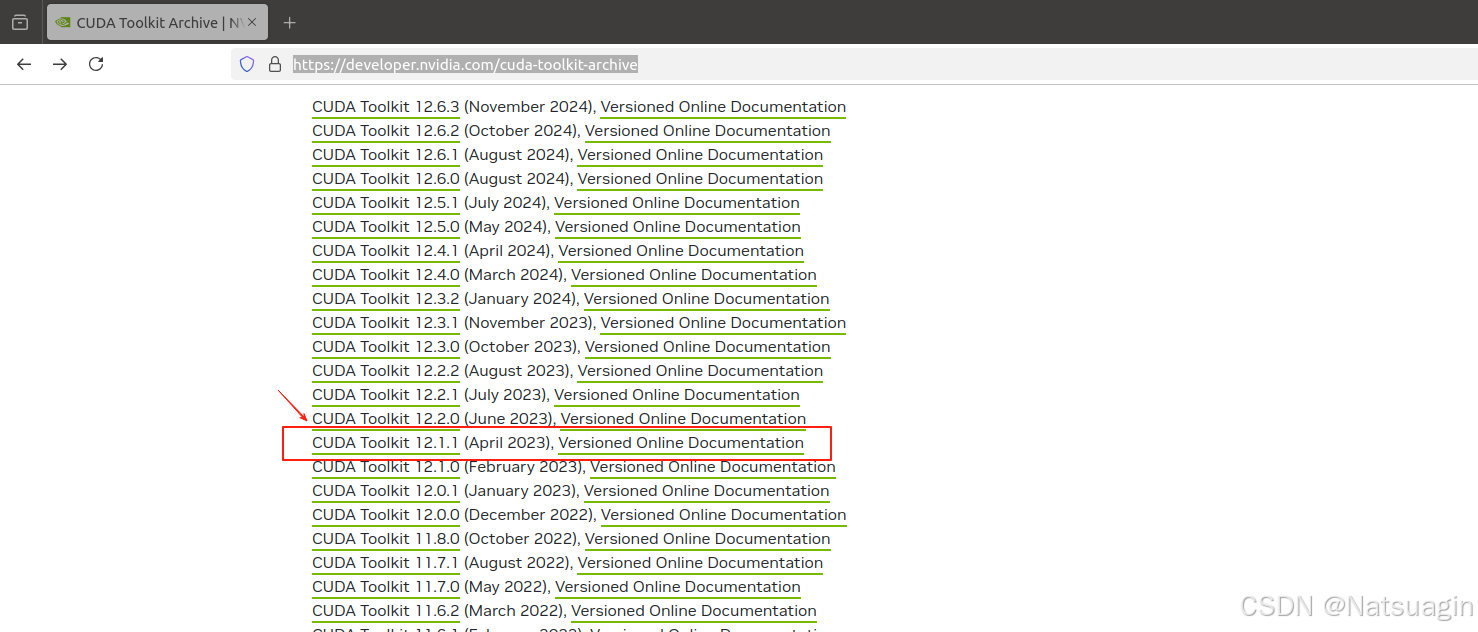Viewport: 1478px width, 632px height.
Task: Click the text "(December 2022)"
Action: coord(529,515)
